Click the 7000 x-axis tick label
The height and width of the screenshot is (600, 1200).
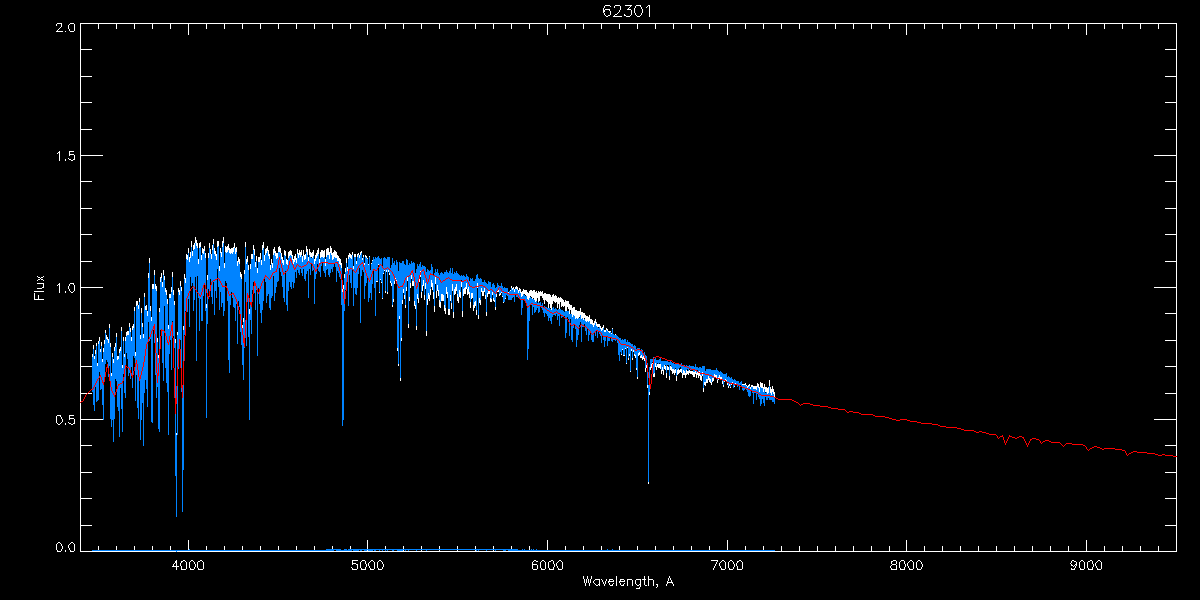(727, 565)
